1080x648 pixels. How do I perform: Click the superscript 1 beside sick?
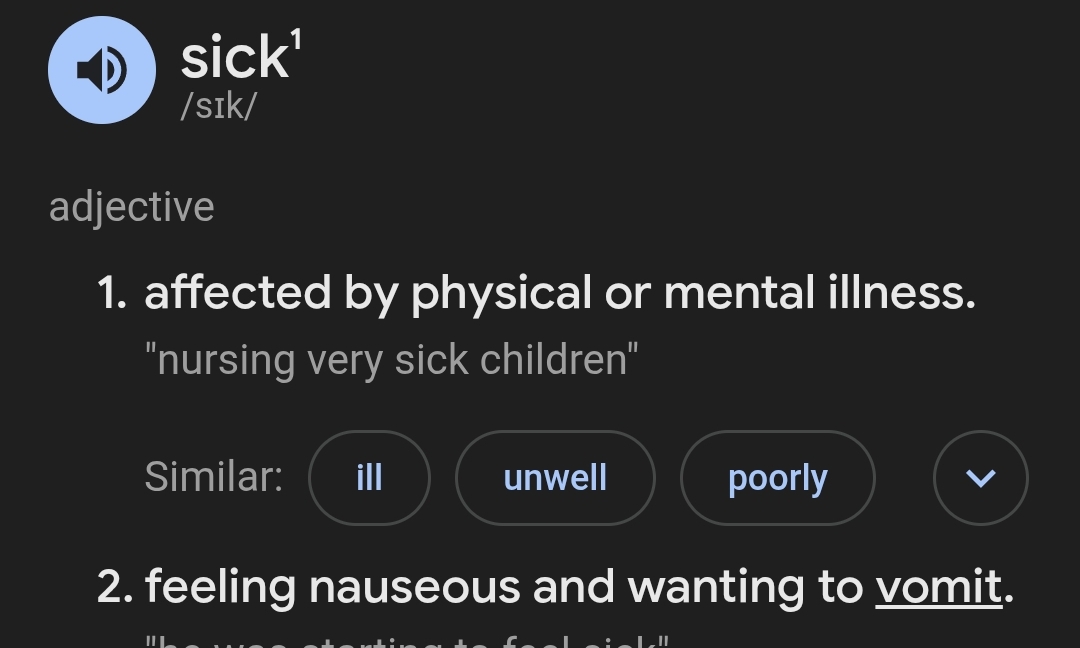pyautogui.click(x=297, y=40)
